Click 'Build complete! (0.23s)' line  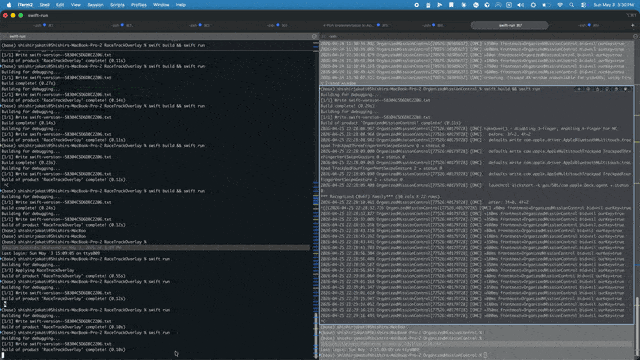tap(29, 162)
